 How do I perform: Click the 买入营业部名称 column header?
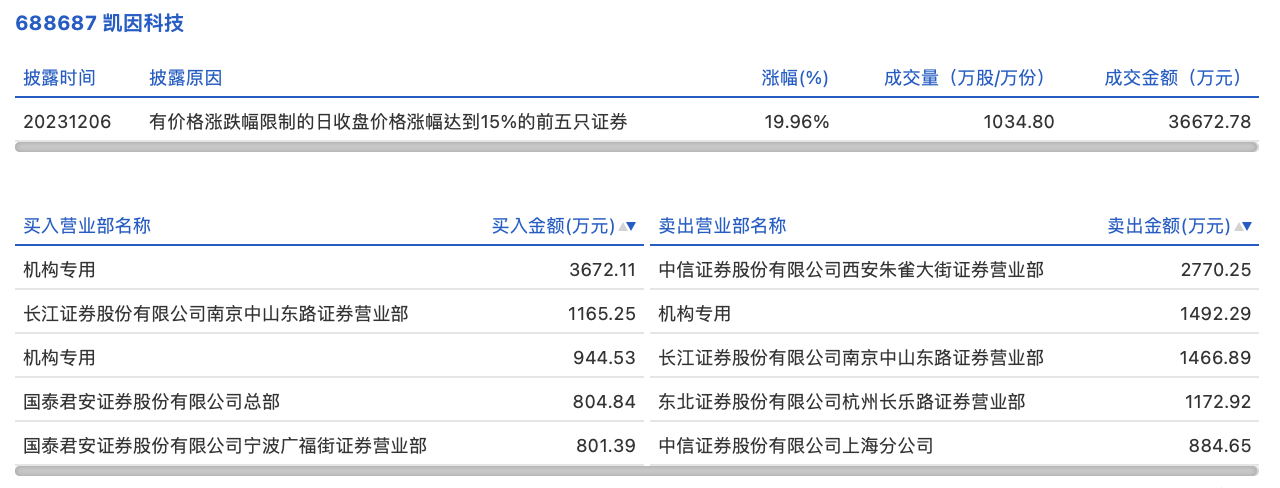pos(87,226)
